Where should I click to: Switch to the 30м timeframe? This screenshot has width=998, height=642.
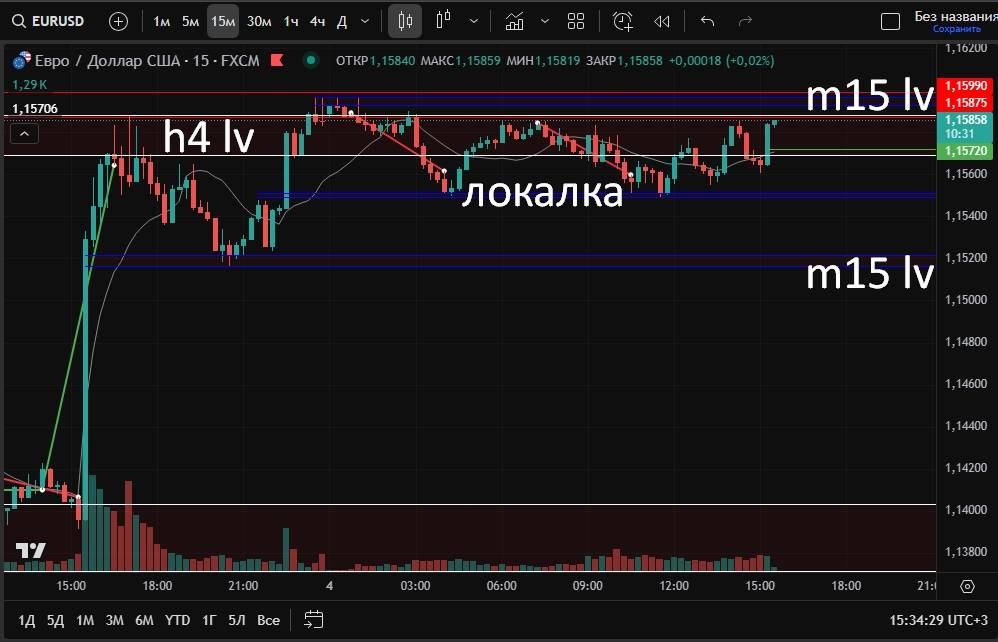259,21
